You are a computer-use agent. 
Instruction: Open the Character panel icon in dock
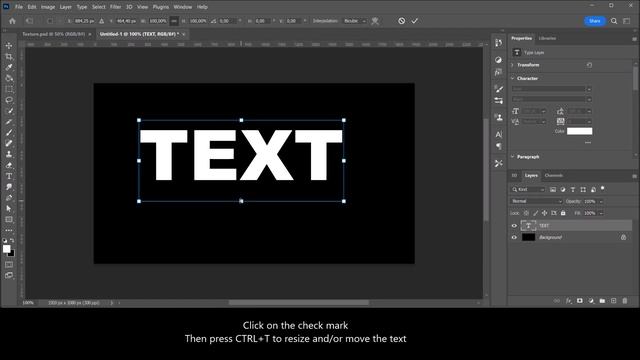[x=498, y=134]
